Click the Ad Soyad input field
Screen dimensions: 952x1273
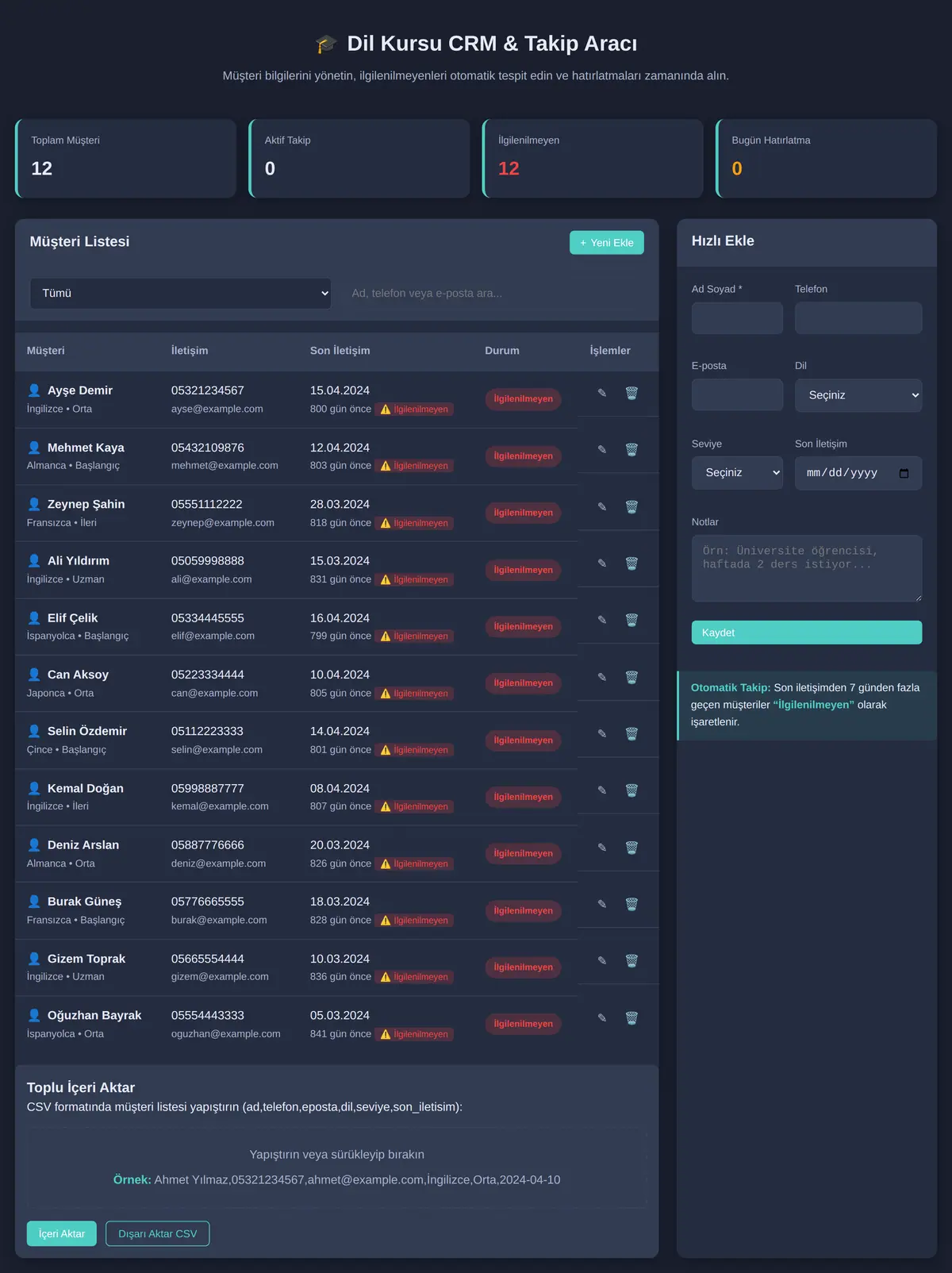737,318
